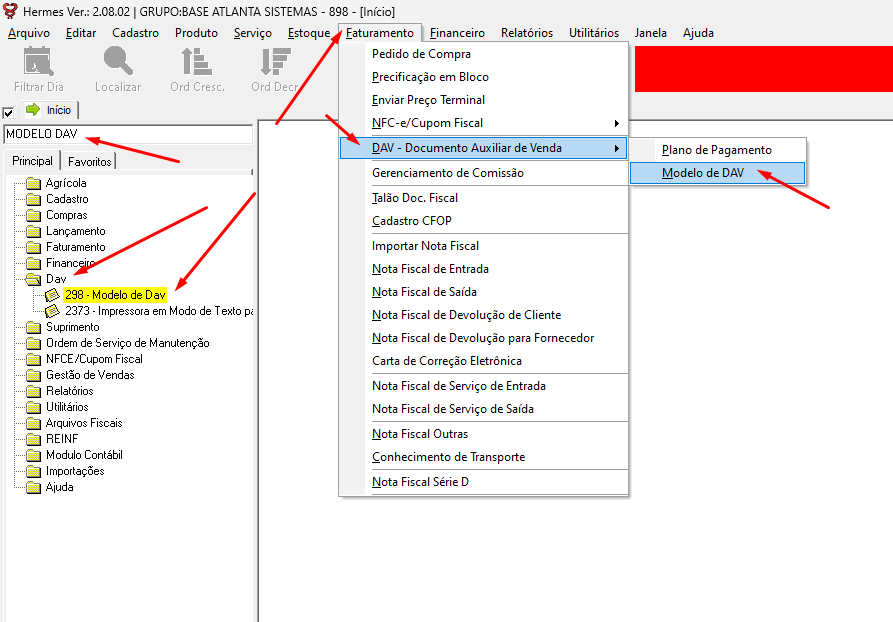Click the Ord Cresc. sort icon
The height and width of the screenshot is (622, 893).
[x=196, y=62]
